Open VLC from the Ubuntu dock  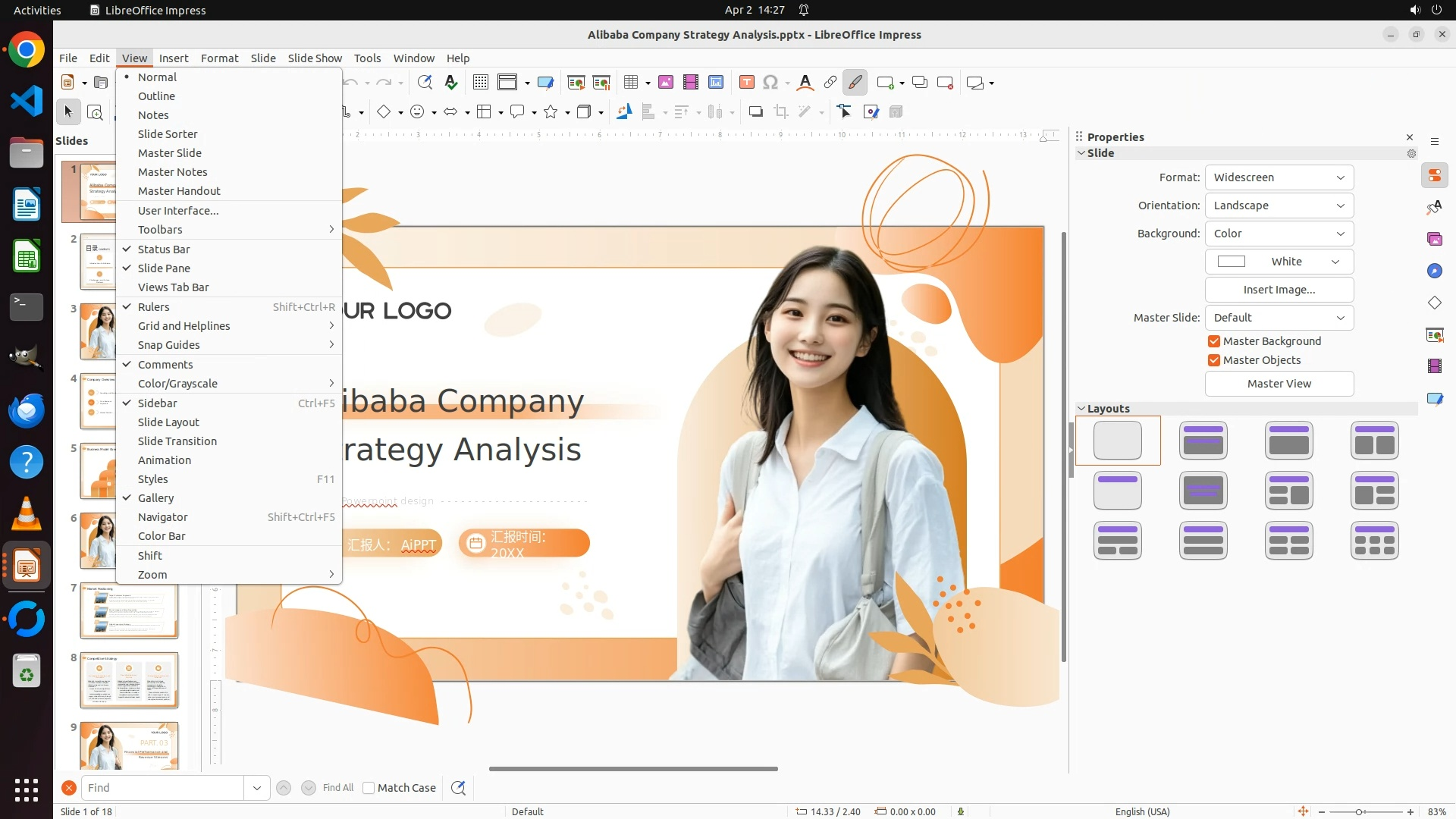pos(27,513)
